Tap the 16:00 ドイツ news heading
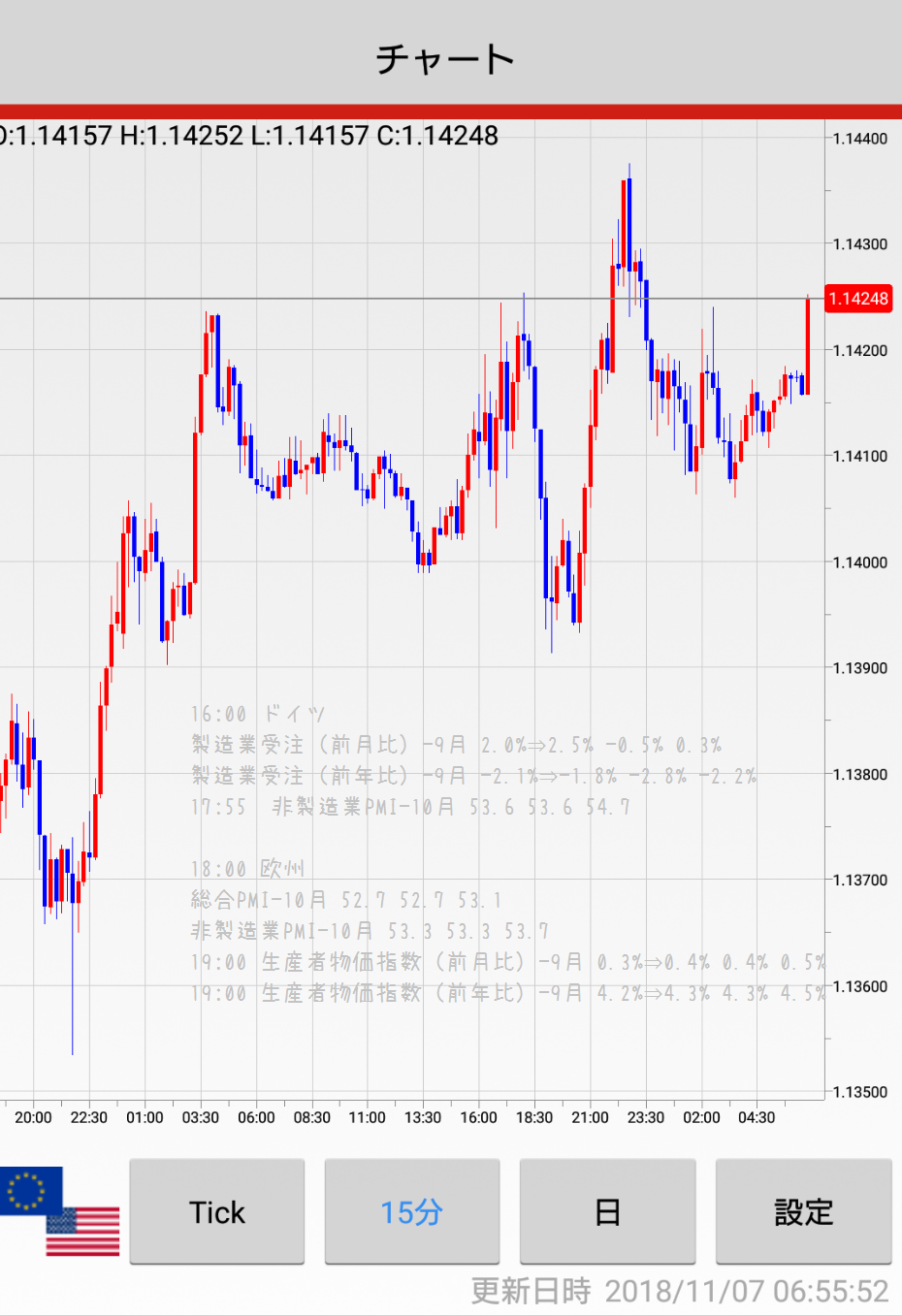 [x=258, y=715]
